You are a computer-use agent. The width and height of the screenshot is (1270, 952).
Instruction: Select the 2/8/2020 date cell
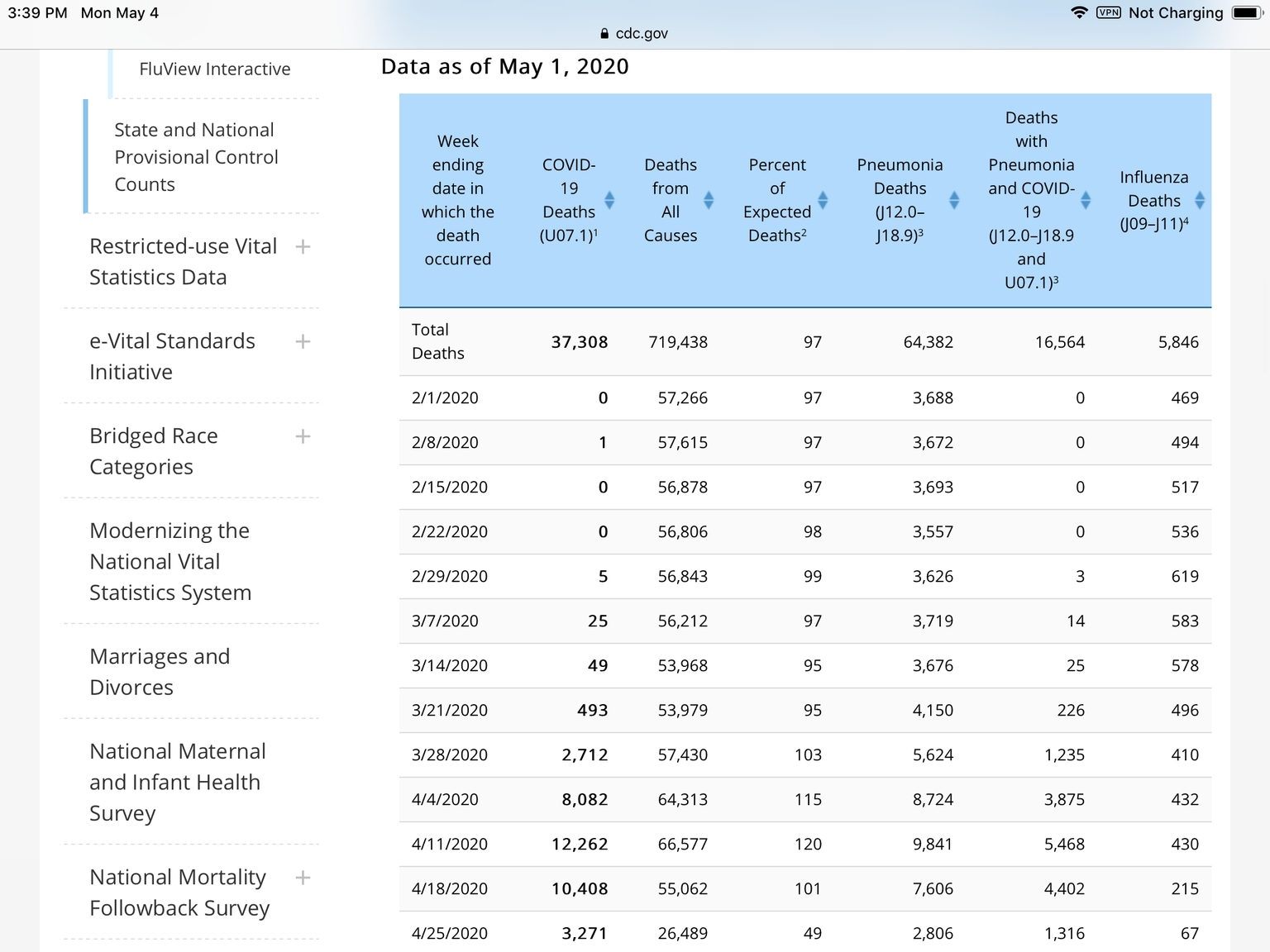[x=445, y=443]
